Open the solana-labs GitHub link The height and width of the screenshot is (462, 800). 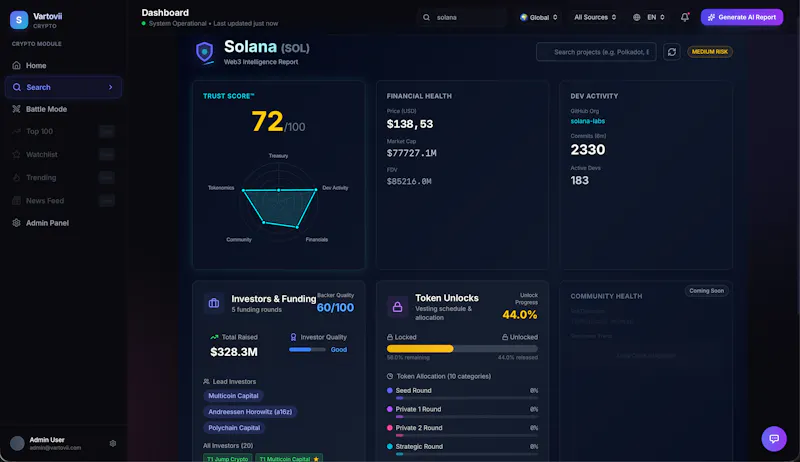[x=588, y=121]
